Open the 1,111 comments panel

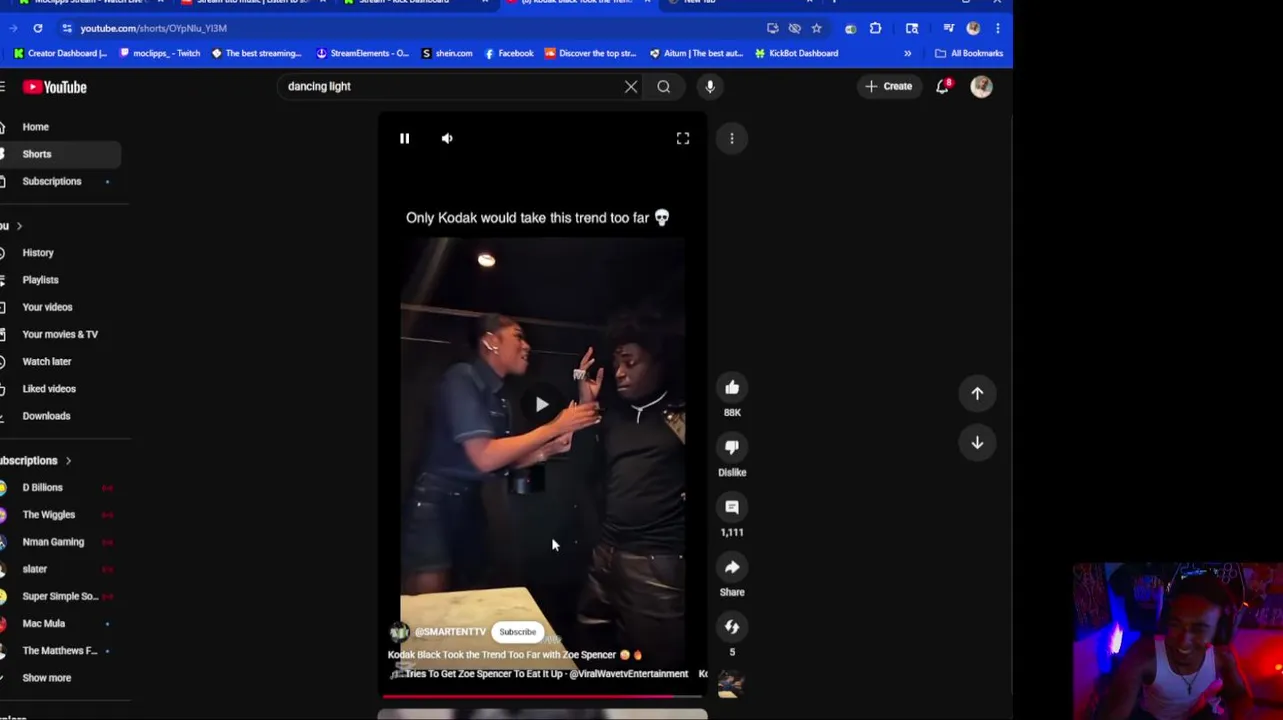click(732, 508)
